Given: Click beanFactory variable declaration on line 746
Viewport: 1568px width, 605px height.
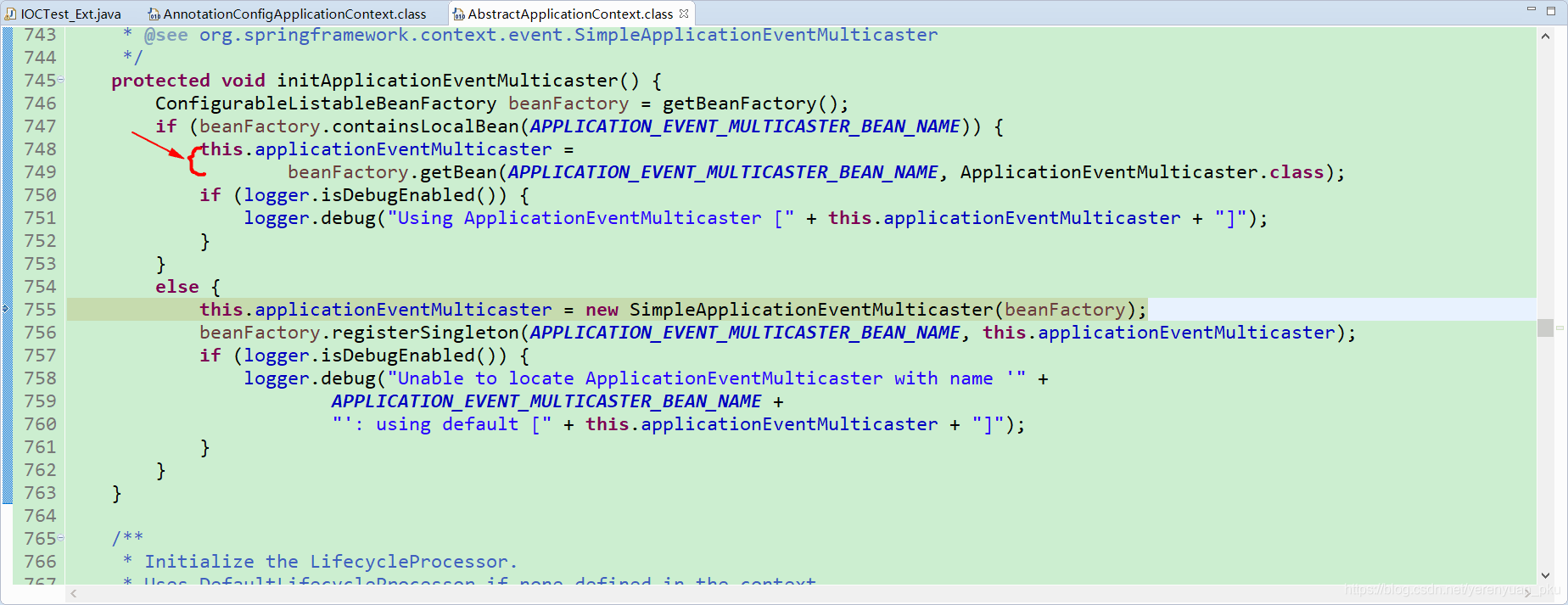Looking at the screenshot, I should [x=568, y=104].
